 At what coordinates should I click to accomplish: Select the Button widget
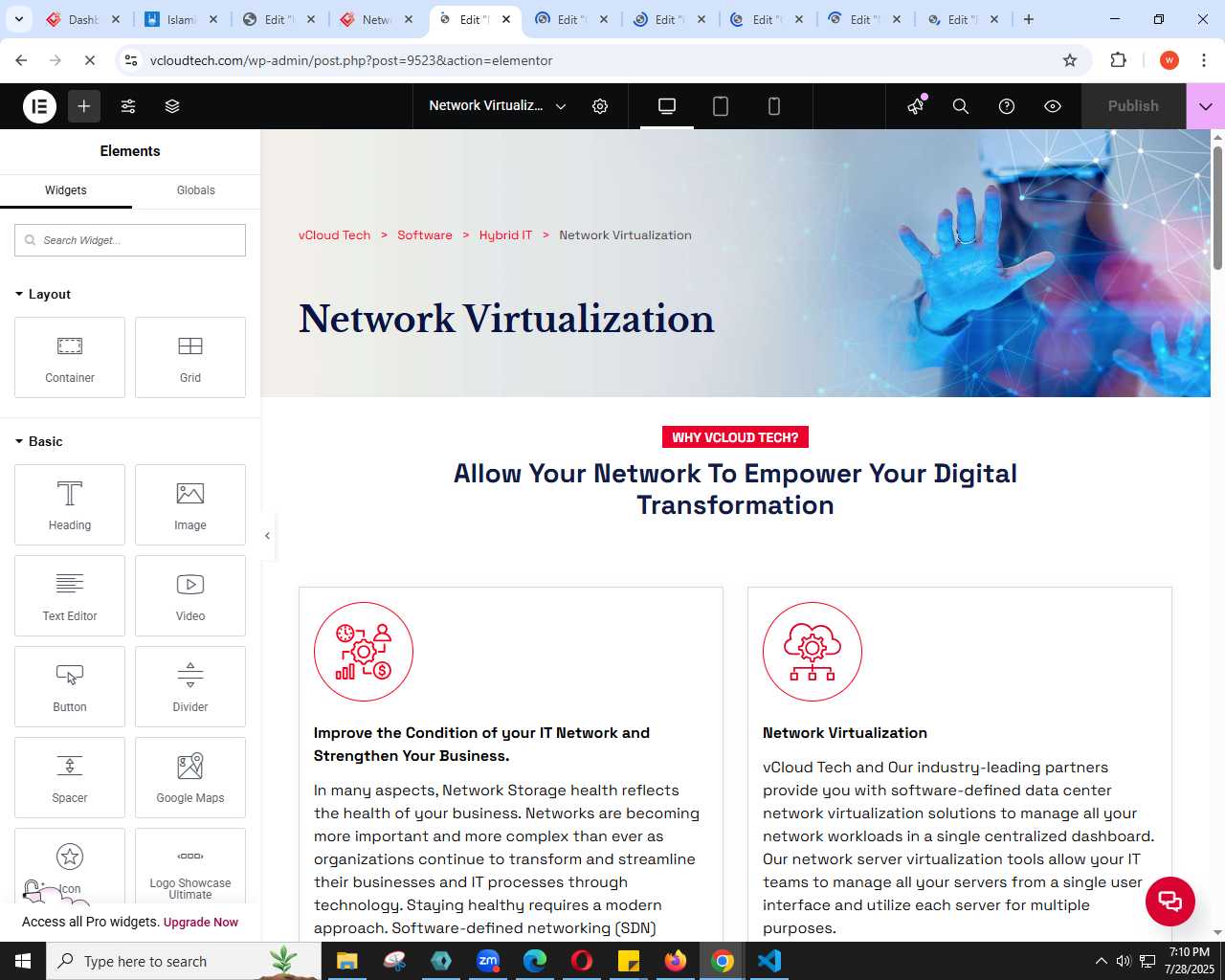[x=70, y=686]
